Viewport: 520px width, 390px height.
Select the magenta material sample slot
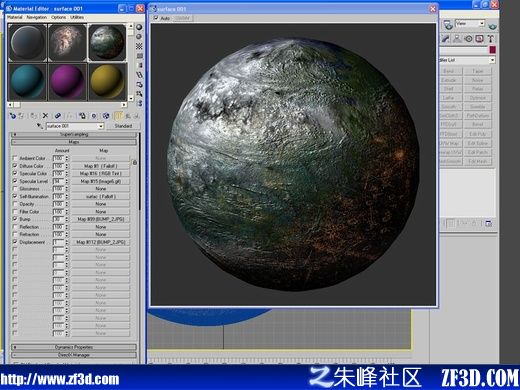tap(67, 82)
